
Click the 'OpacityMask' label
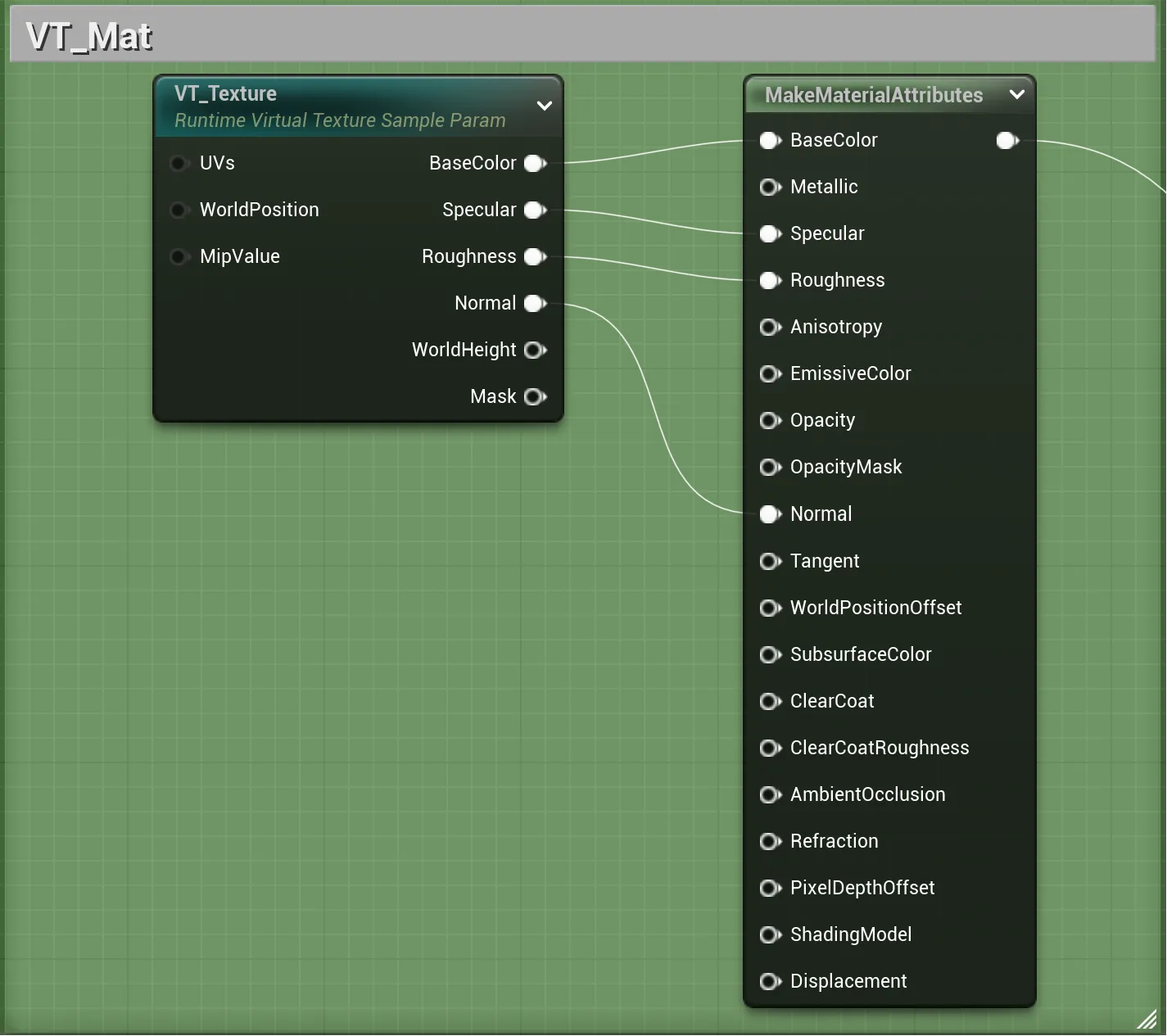(x=846, y=467)
